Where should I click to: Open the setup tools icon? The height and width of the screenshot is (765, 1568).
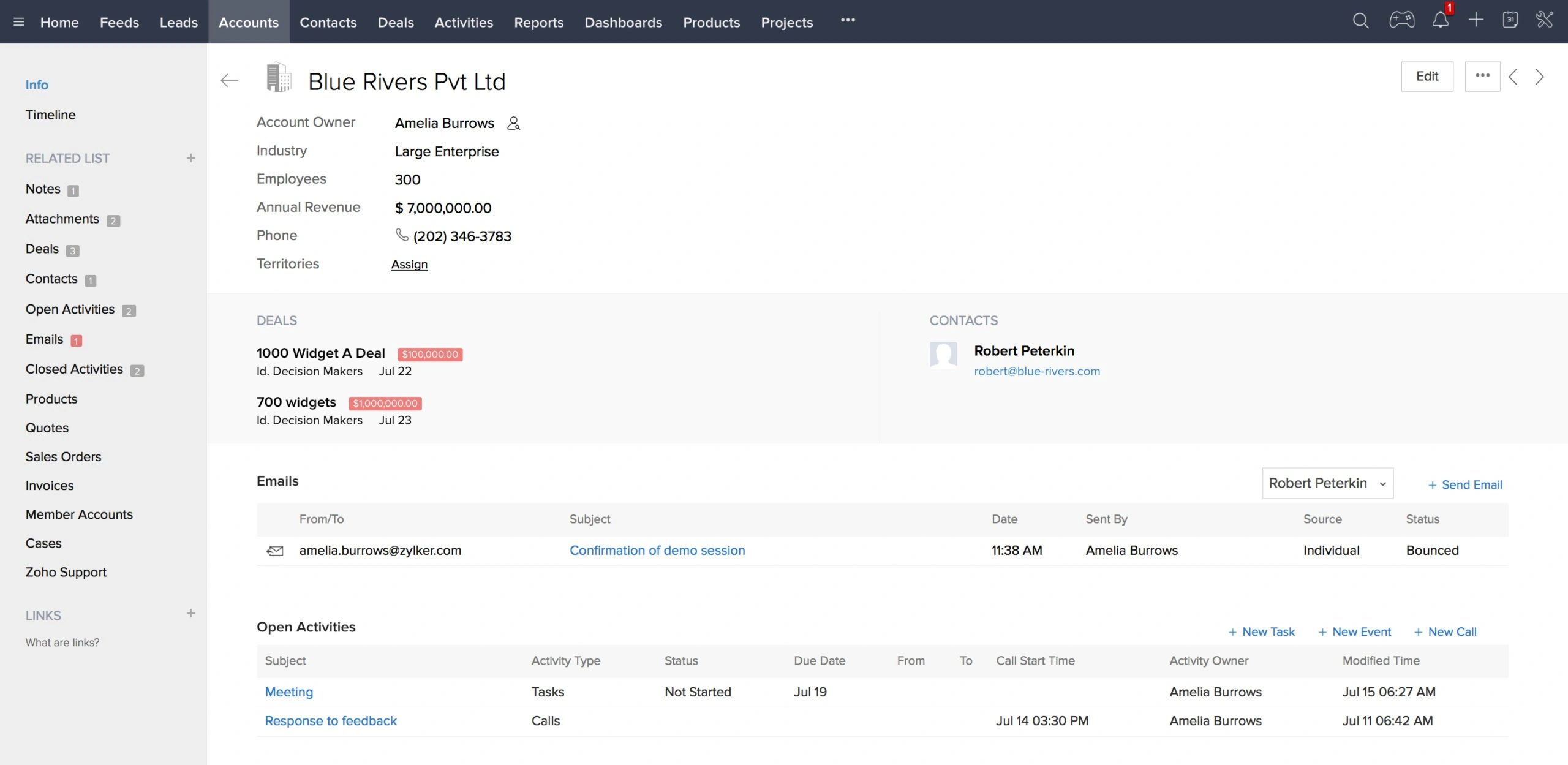point(1544,20)
